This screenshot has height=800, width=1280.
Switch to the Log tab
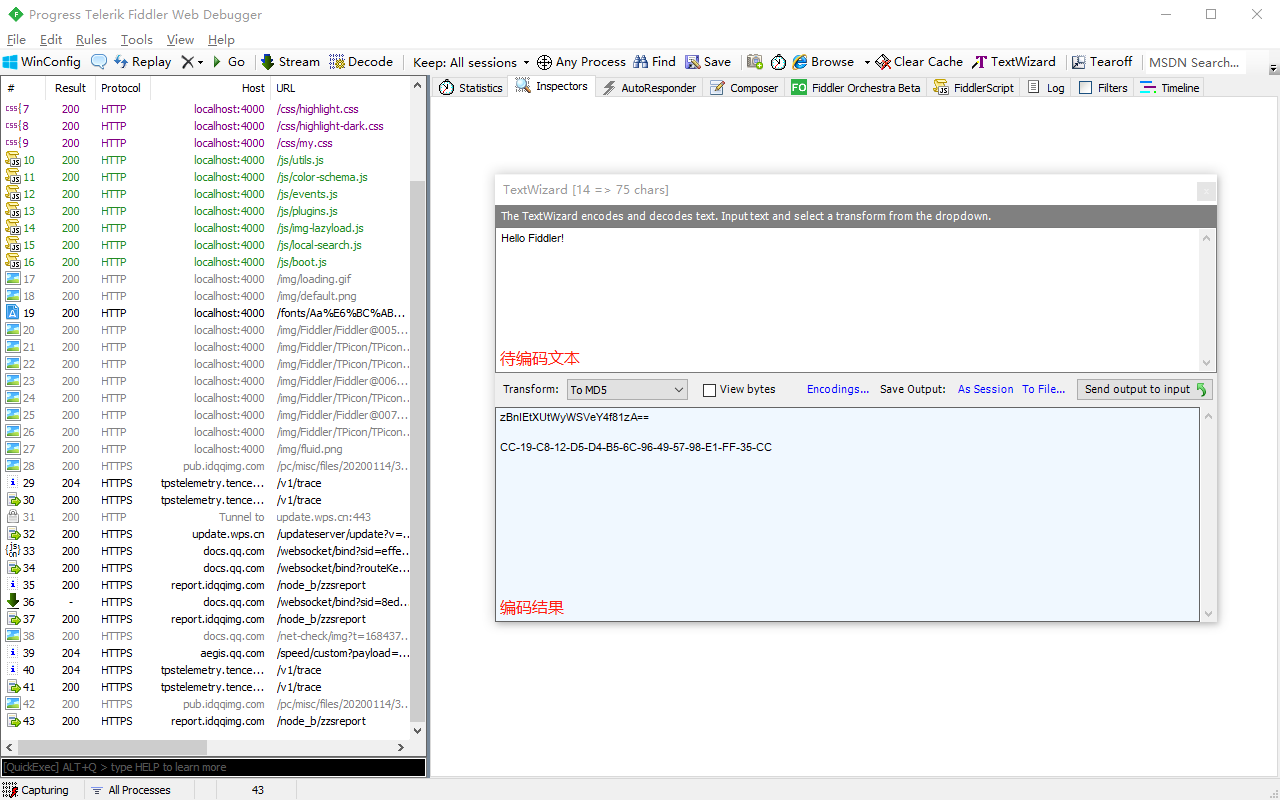1046,88
